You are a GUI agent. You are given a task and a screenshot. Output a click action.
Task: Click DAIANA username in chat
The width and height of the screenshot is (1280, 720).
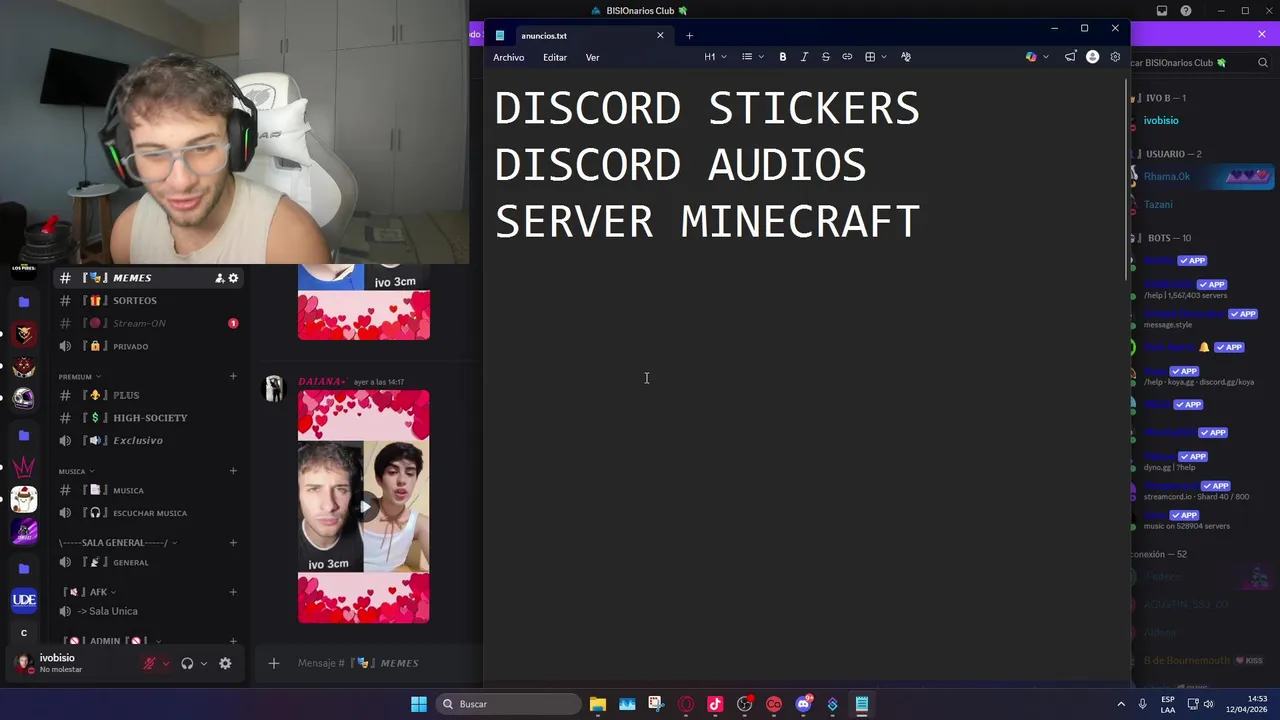pos(322,382)
